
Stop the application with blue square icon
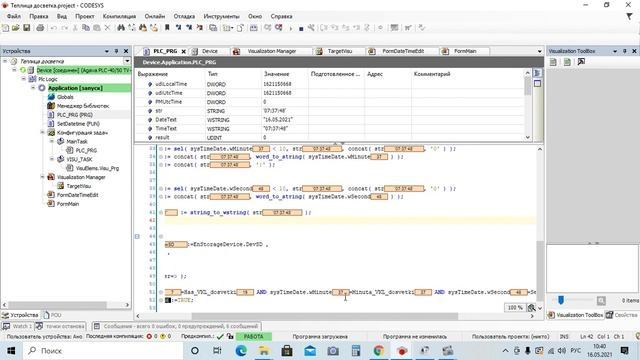(x=301, y=29)
